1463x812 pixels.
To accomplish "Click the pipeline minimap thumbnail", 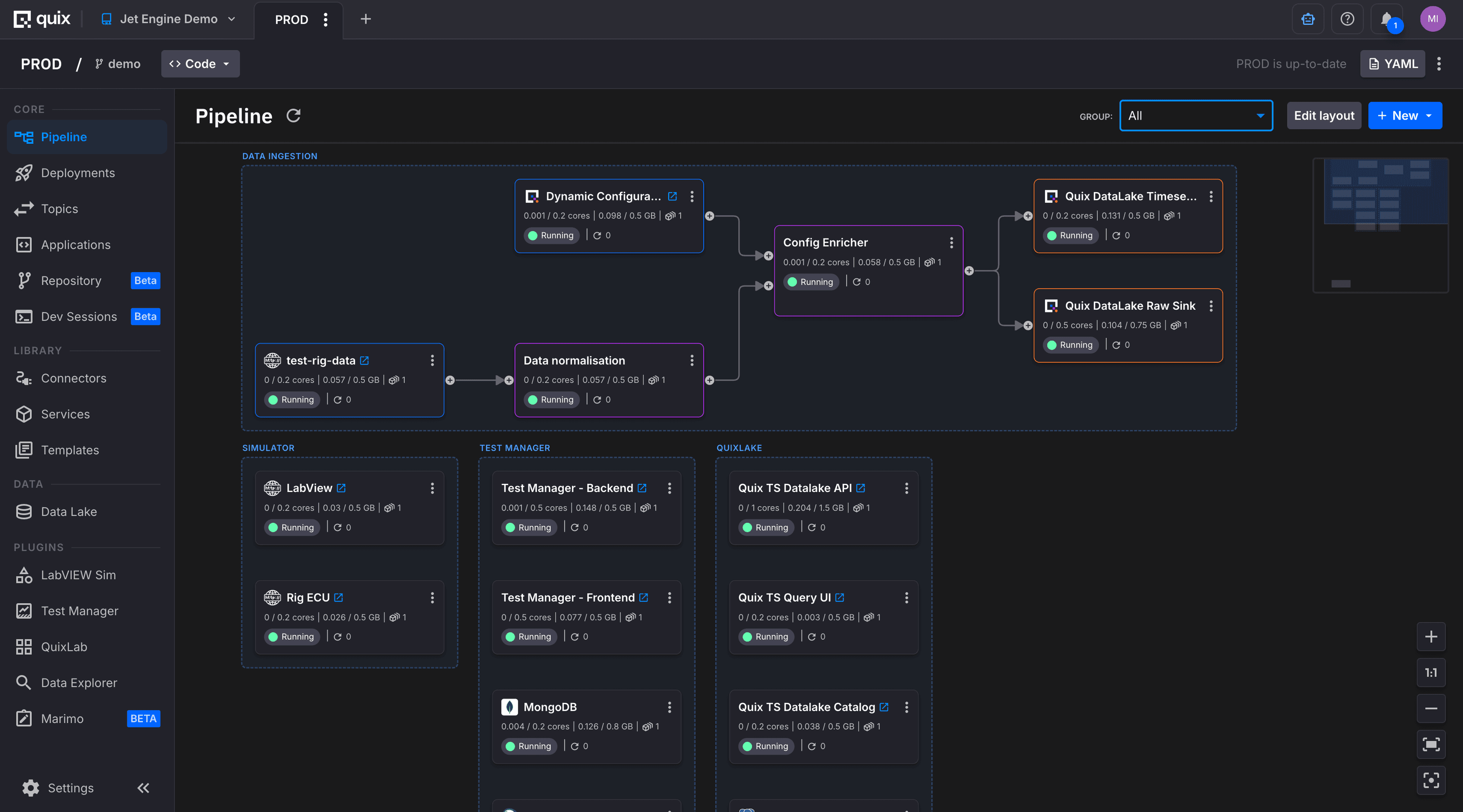I will click(1380, 225).
